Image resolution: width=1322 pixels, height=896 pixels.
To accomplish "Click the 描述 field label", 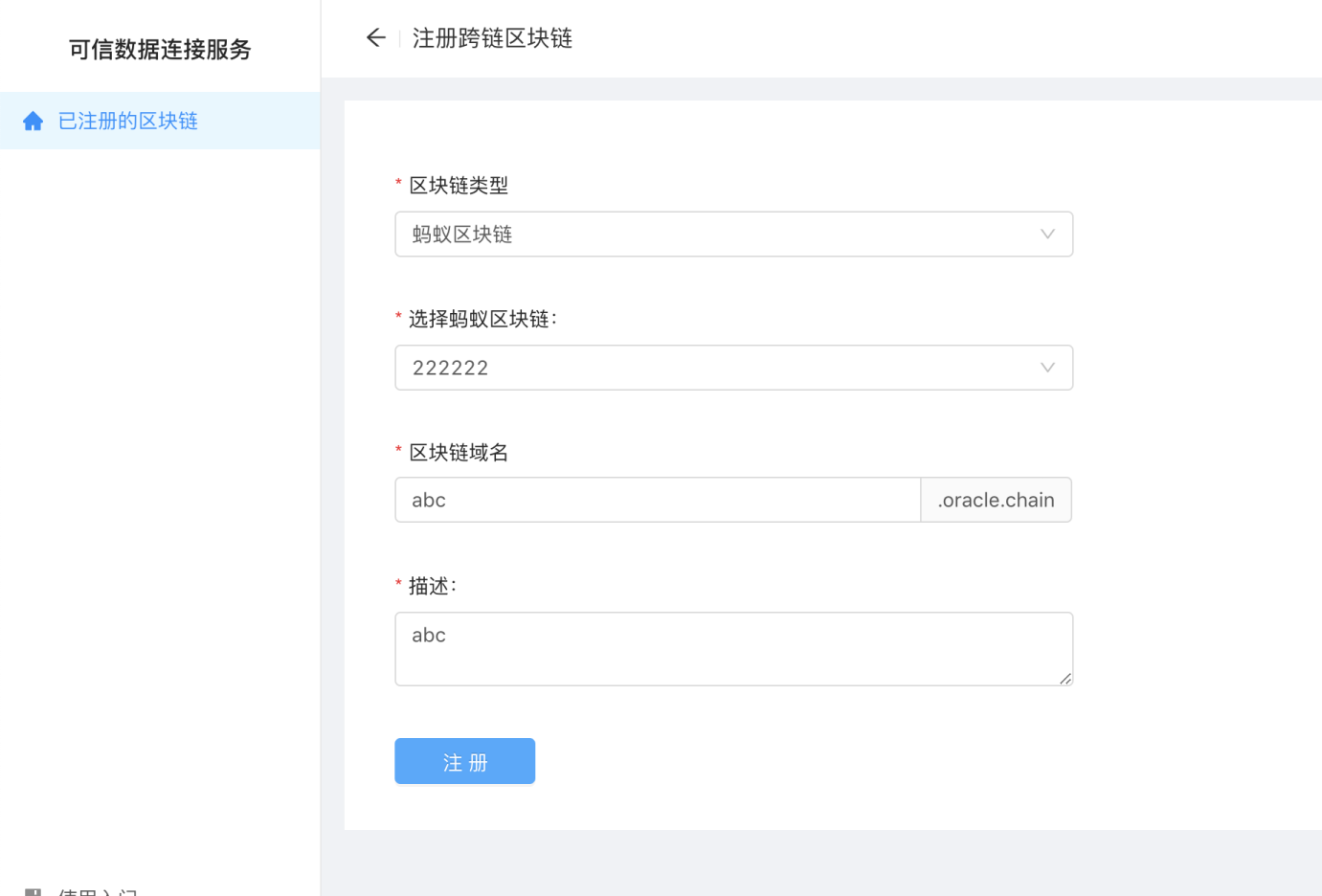I will [x=432, y=586].
